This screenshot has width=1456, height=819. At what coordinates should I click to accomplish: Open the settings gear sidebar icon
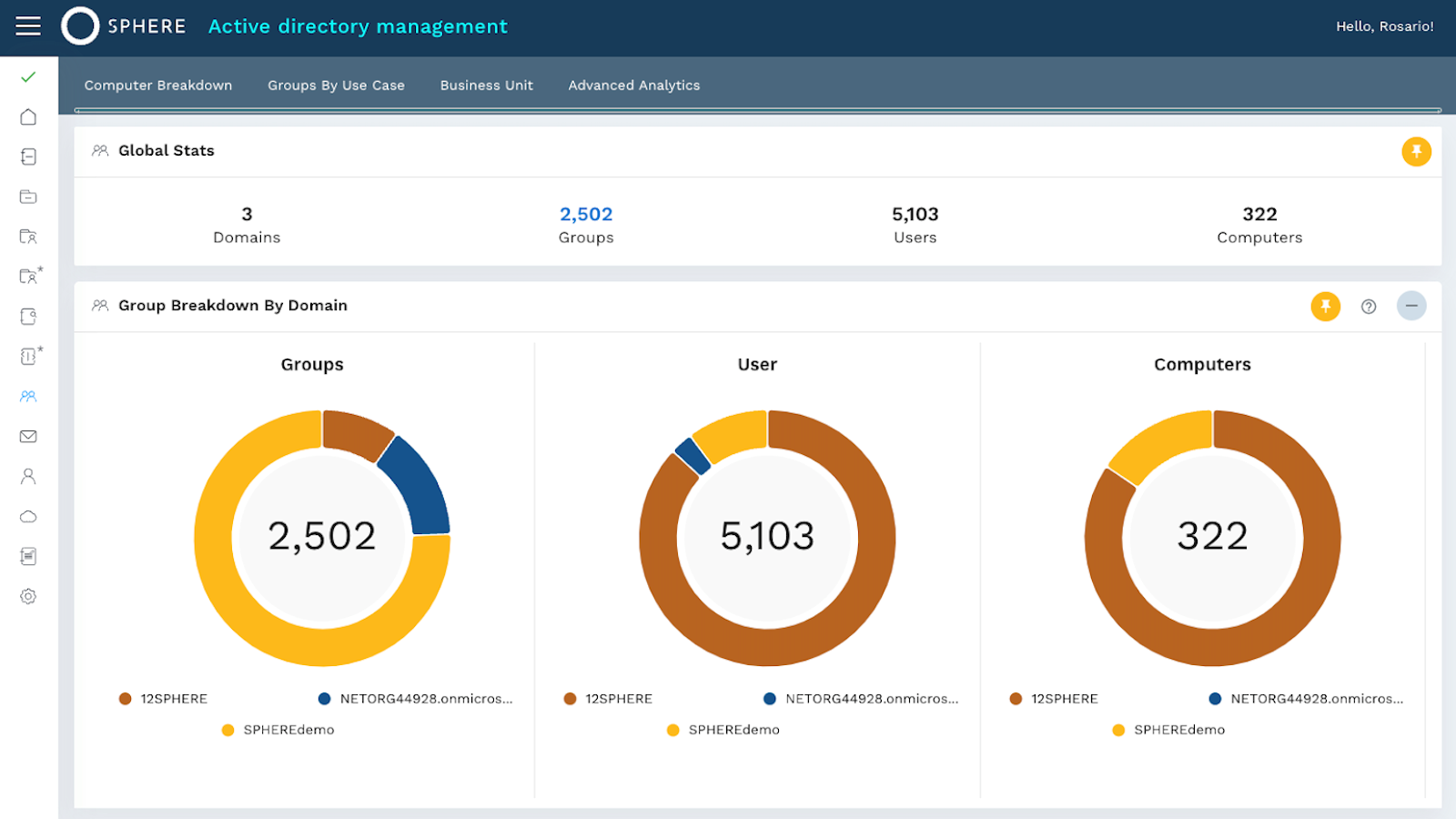coord(28,597)
